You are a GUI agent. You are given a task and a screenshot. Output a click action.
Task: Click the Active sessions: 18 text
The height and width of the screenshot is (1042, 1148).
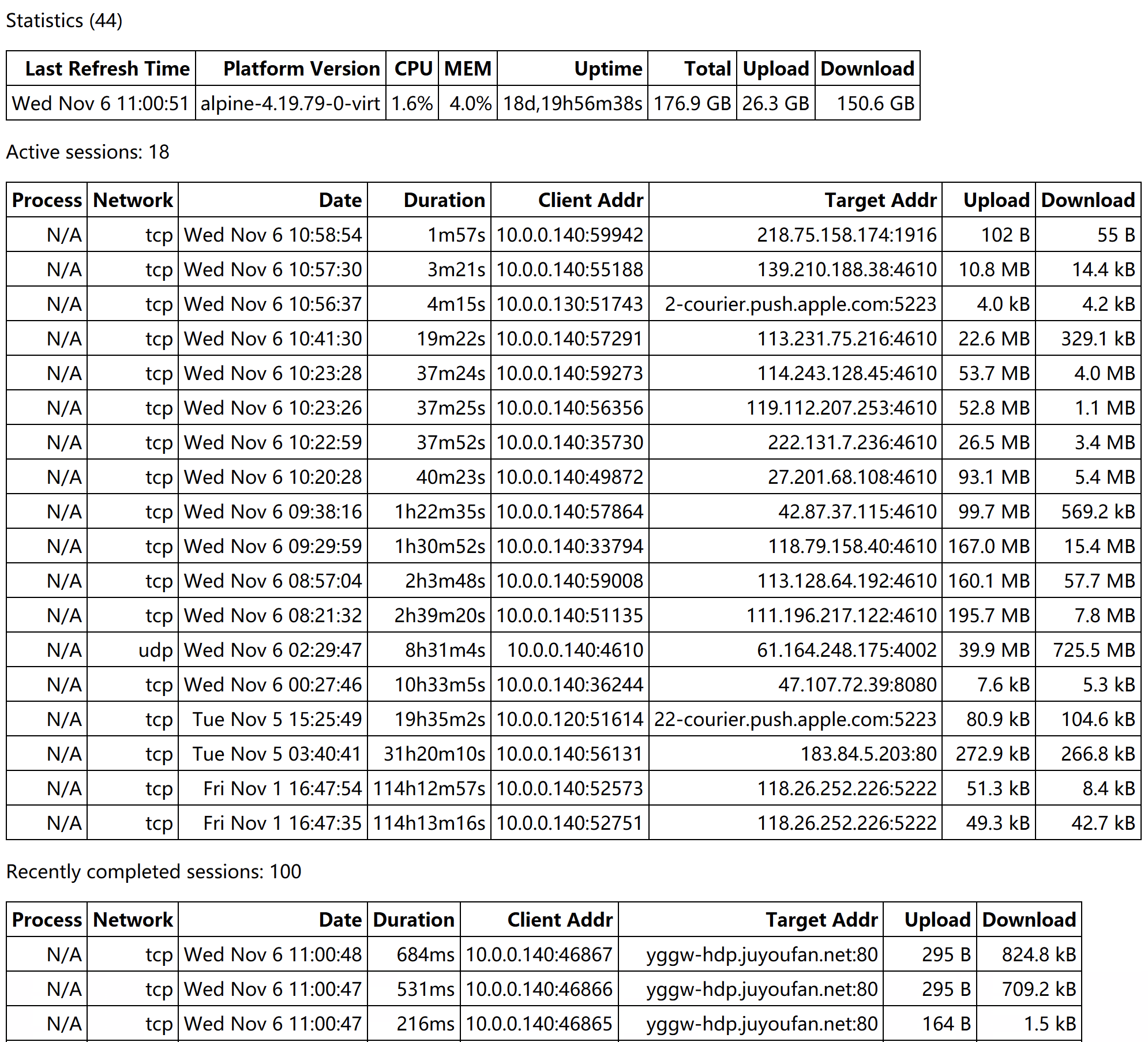[88, 152]
